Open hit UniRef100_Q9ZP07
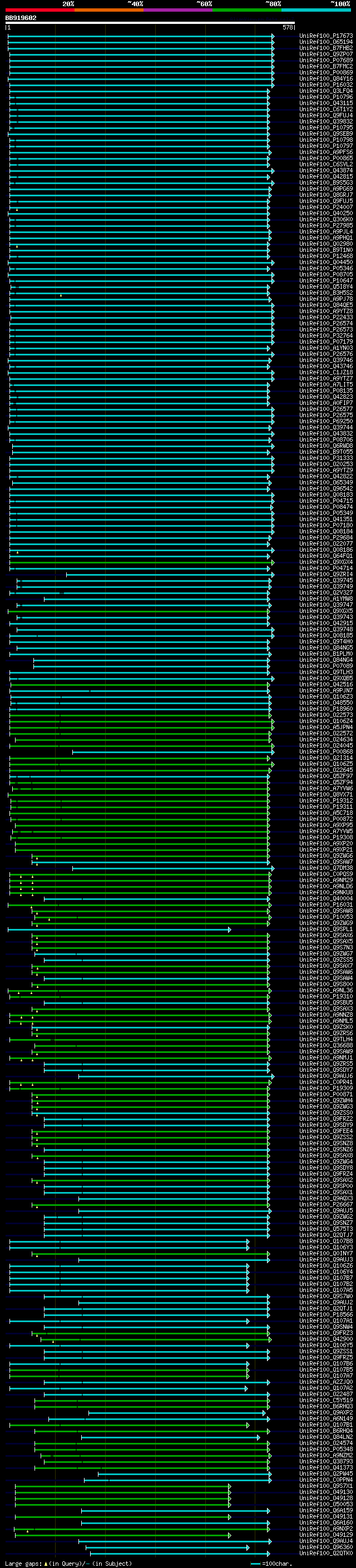 tap(326, 54)
